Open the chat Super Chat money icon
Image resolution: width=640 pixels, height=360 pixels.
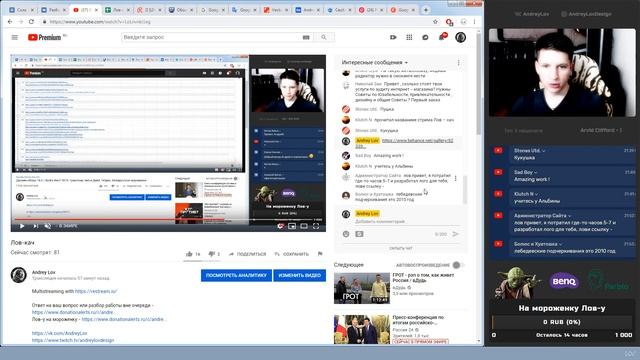(x=359, y=234)
